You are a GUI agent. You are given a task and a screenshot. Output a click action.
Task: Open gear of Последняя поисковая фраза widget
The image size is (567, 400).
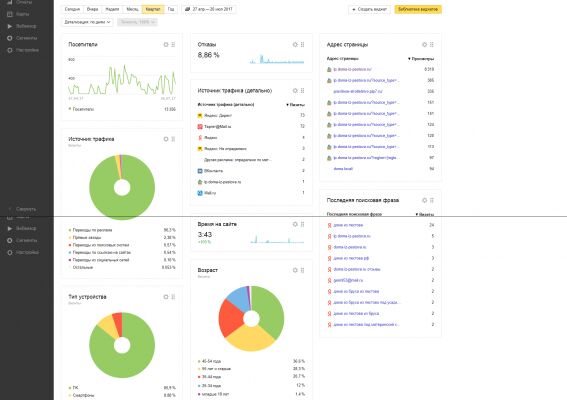[425, 200]
